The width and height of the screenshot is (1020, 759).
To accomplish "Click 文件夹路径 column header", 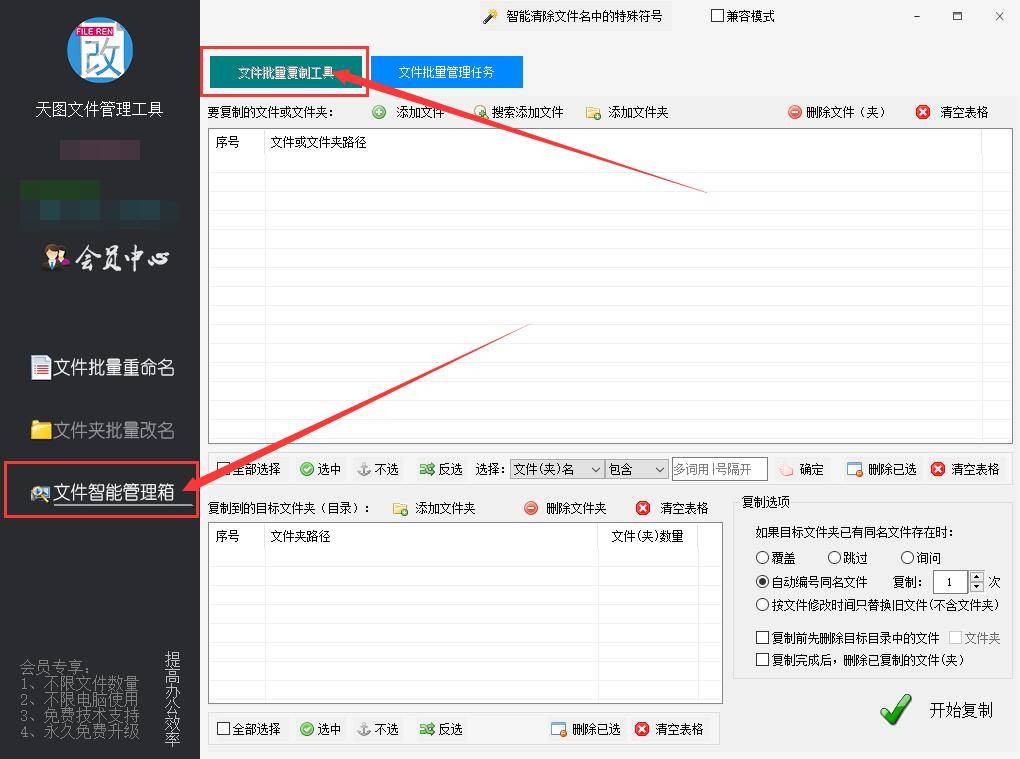I will [x=300, y=536].
